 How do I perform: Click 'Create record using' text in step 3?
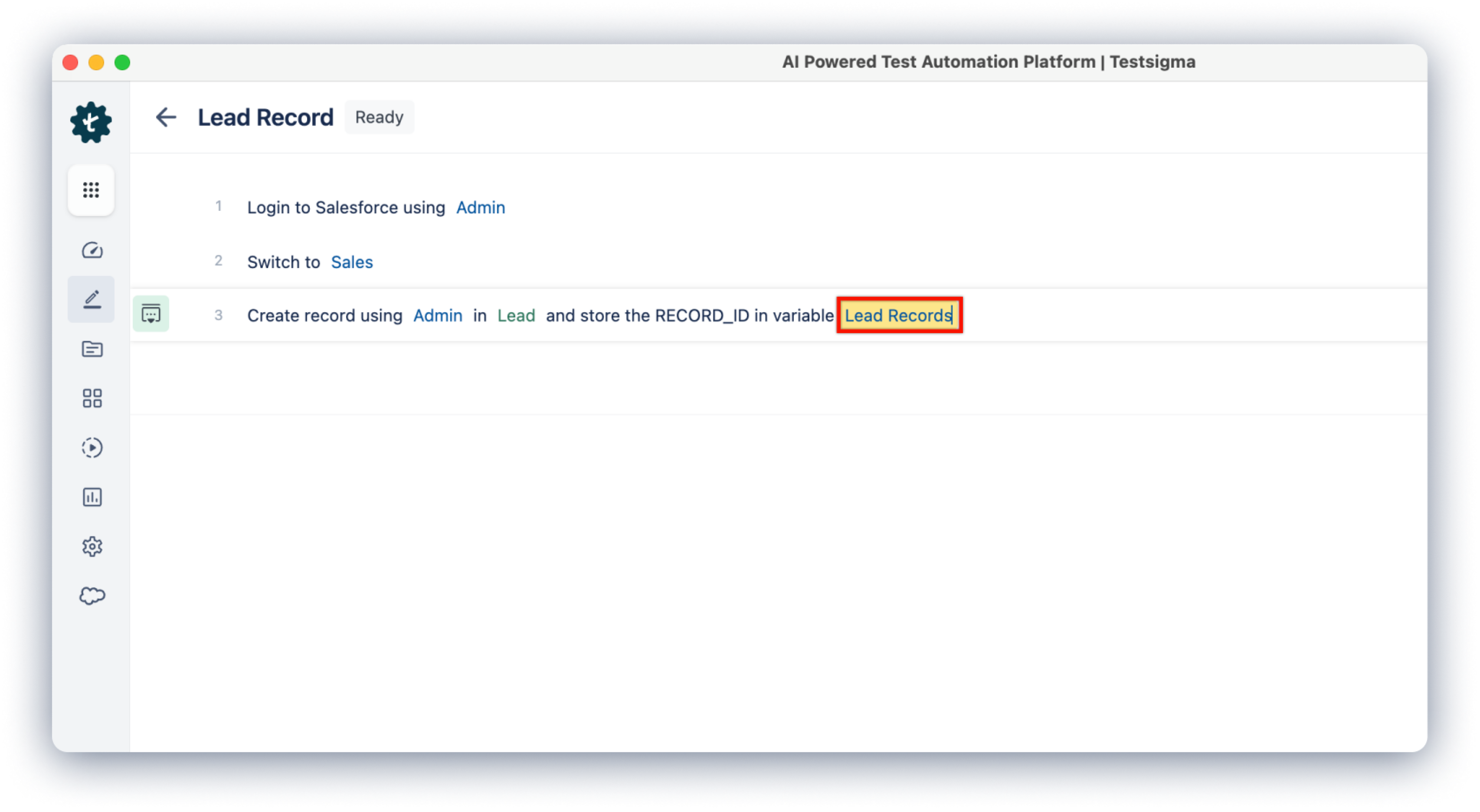point(324,315)
